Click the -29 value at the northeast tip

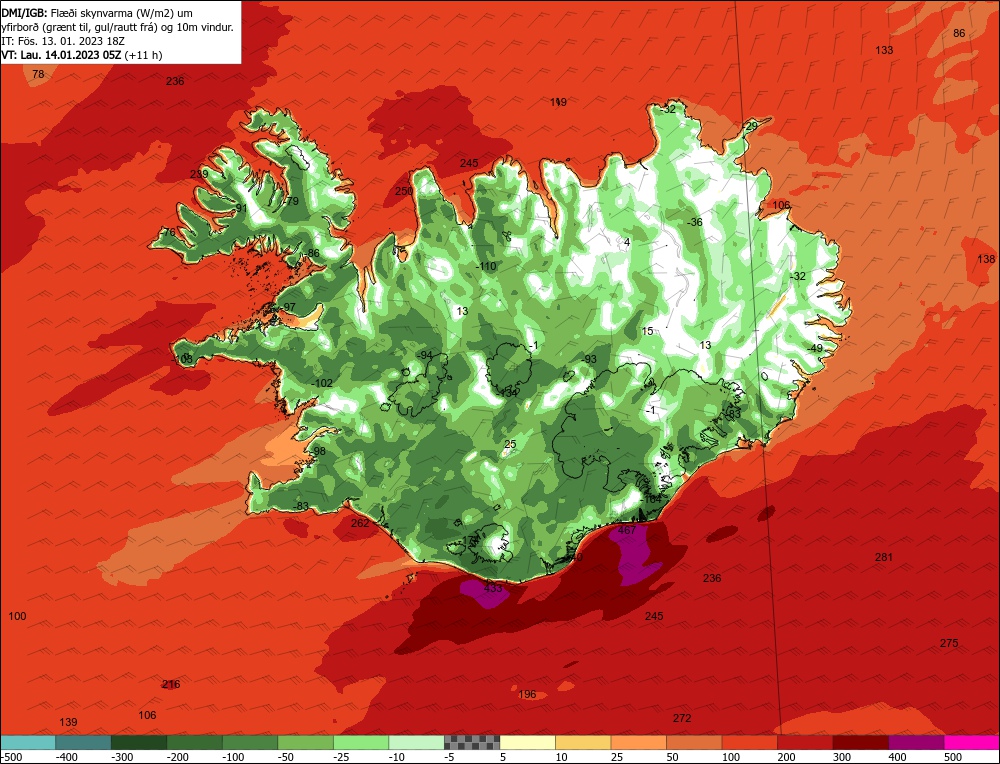[x=749, y=126]
